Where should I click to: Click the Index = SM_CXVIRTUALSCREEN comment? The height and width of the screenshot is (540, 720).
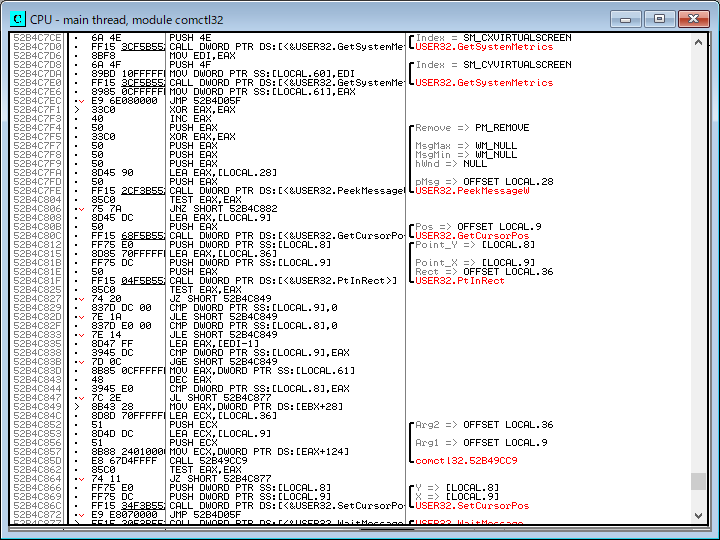pyautogui.click(x=494, y=38)
